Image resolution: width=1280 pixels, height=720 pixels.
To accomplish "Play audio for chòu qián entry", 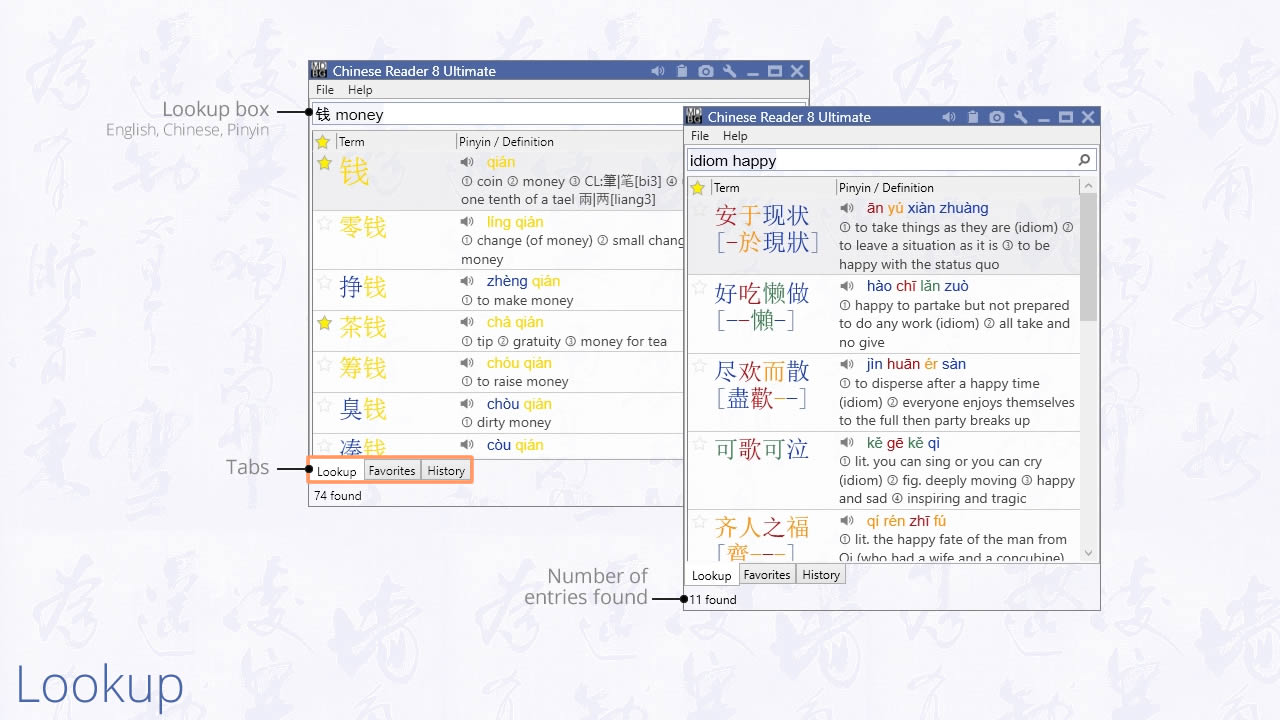I will pos(467,404).
